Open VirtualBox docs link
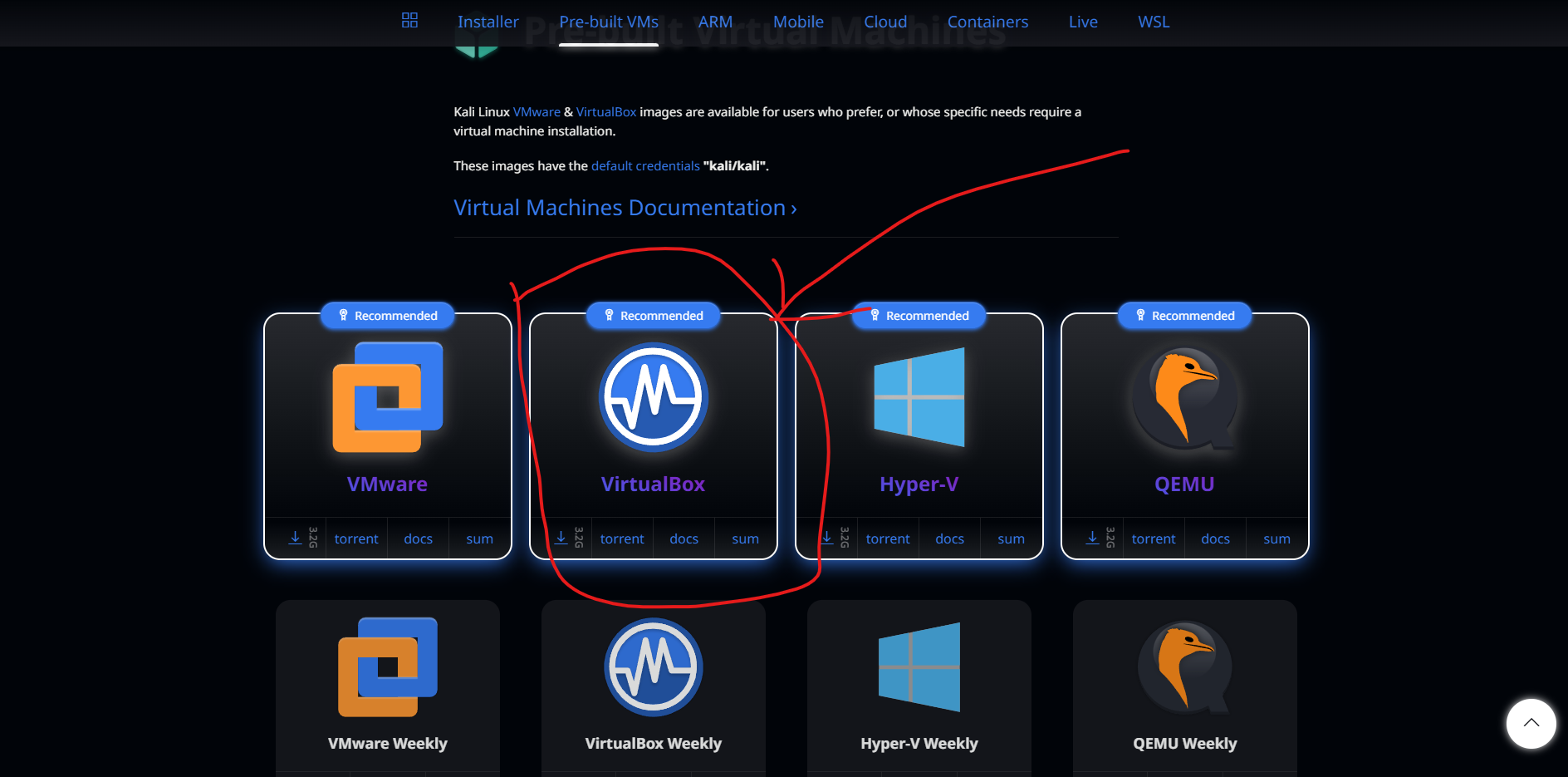This screenshot has height=777, width=1568. pyautogui.click(x=684, y=538)
